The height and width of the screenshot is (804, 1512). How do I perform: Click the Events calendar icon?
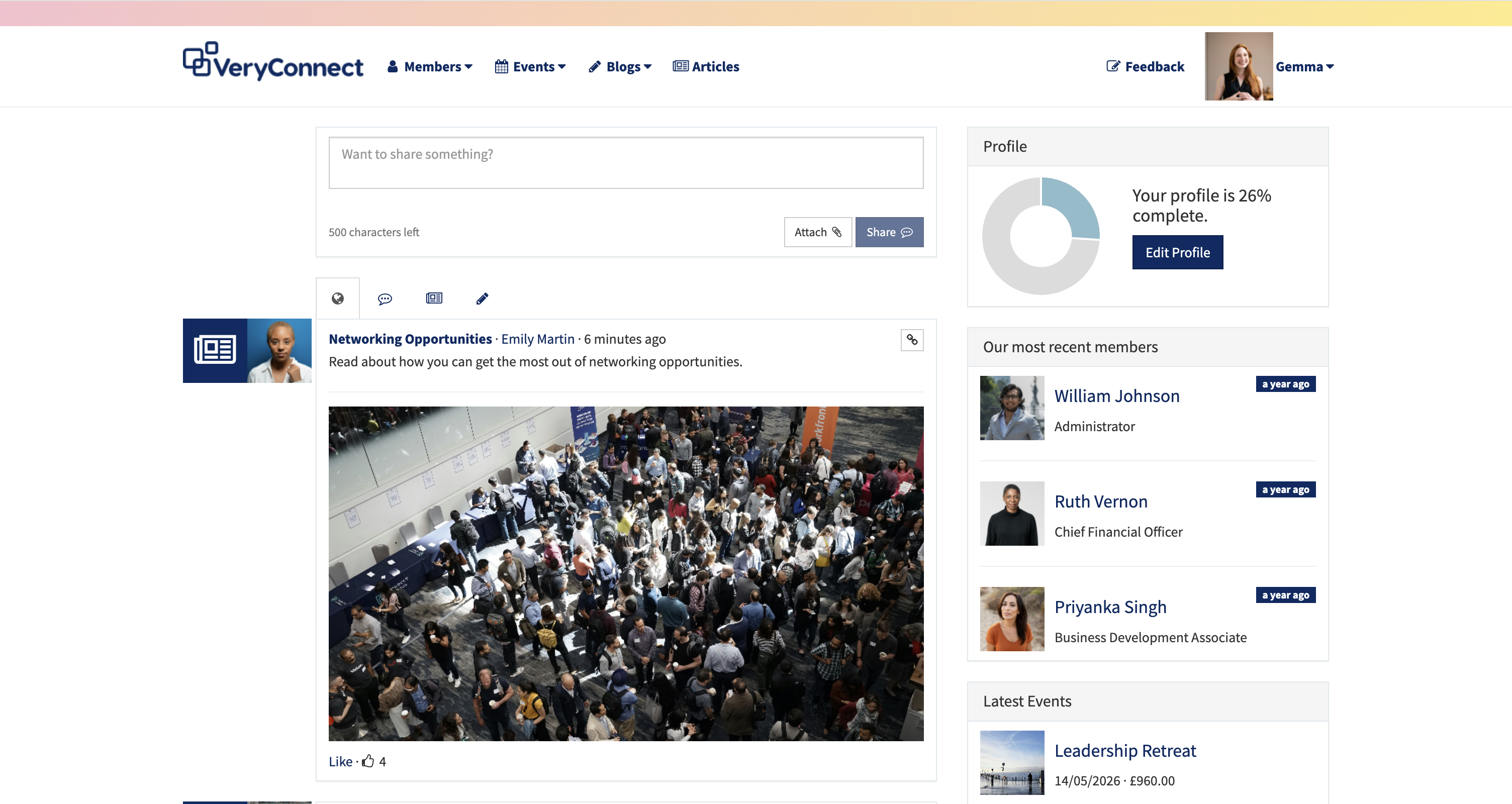coord(501,66)
